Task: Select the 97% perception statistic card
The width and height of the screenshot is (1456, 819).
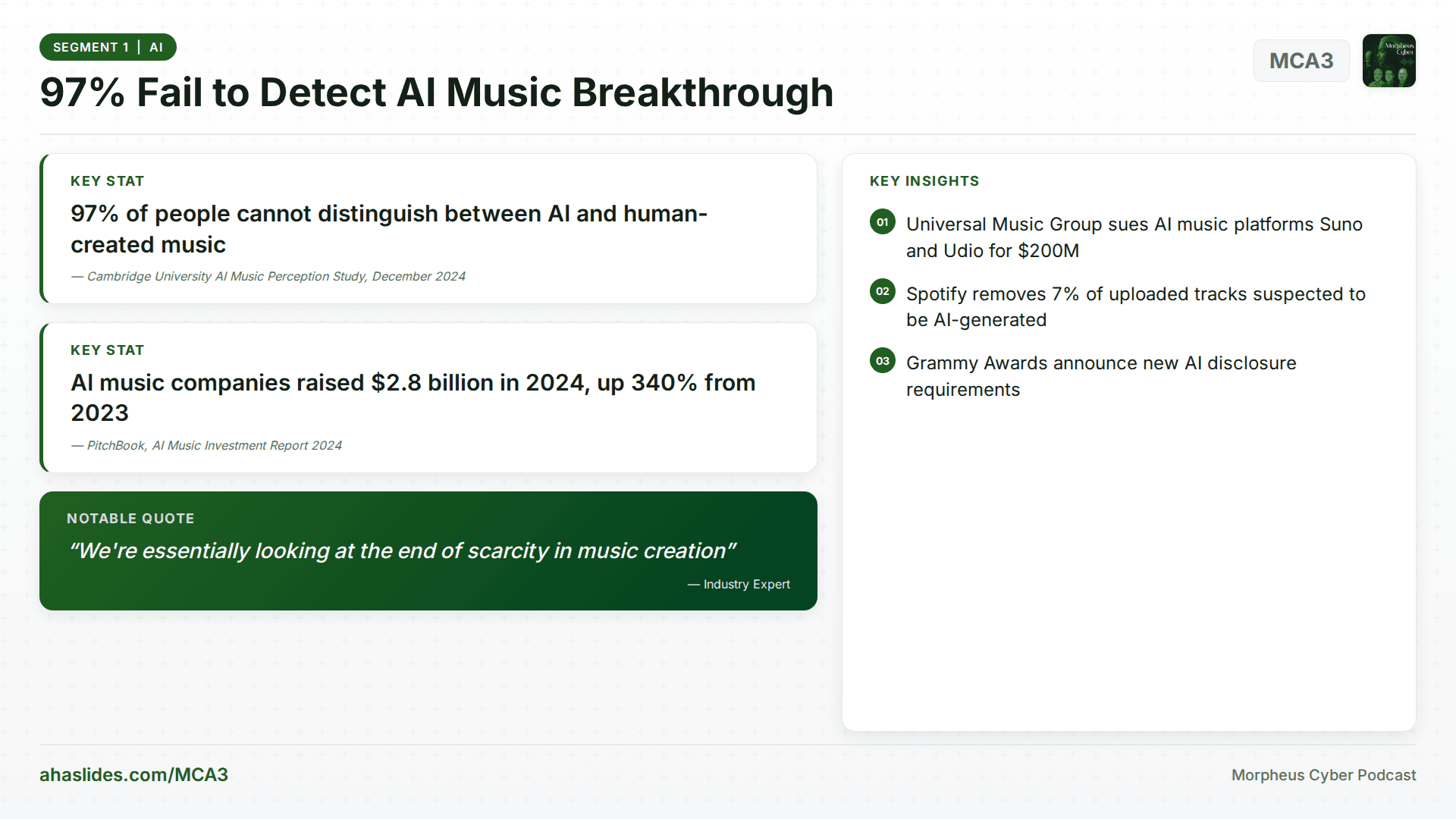Action: click(428, 228)
